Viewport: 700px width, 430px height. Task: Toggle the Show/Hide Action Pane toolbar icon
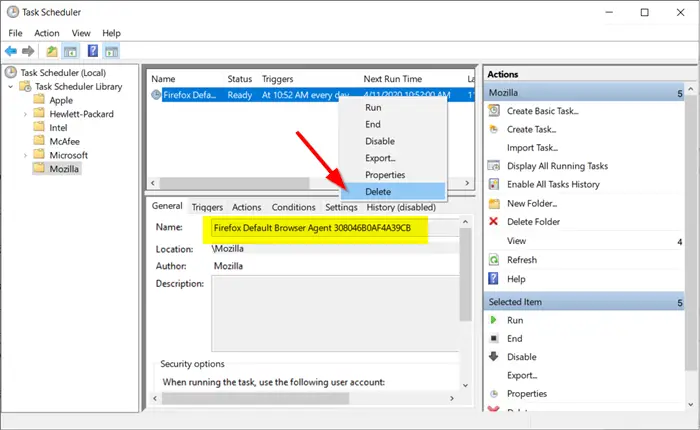(112, 51)
